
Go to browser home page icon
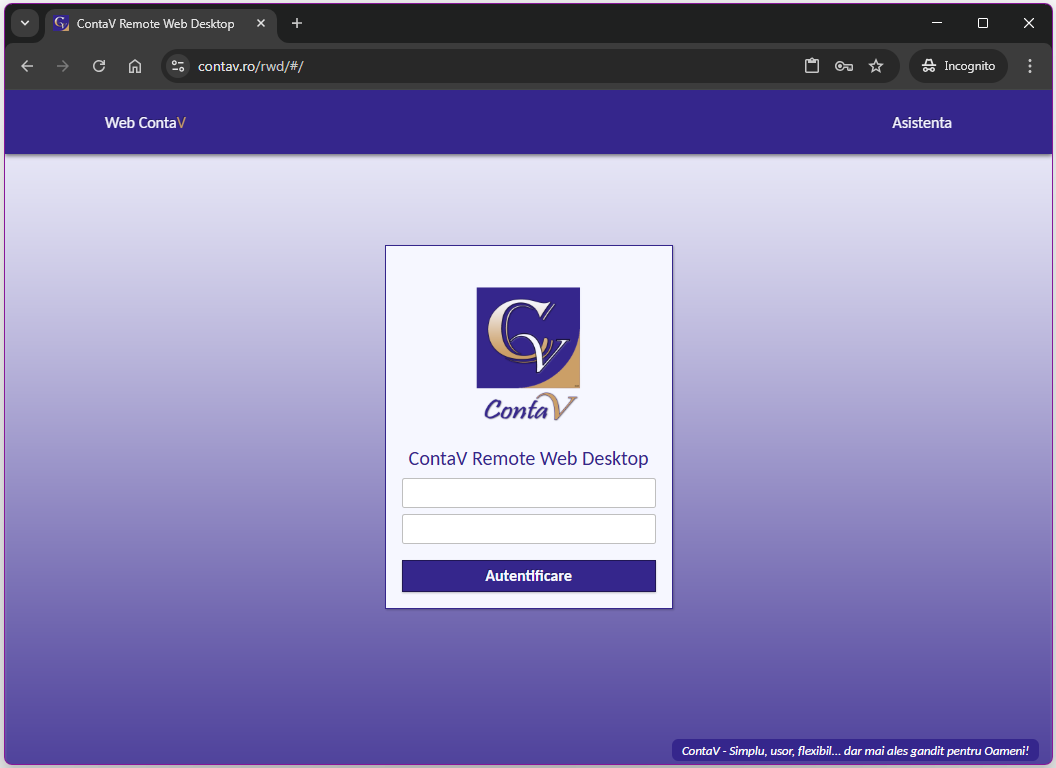[x=135, y=66]
